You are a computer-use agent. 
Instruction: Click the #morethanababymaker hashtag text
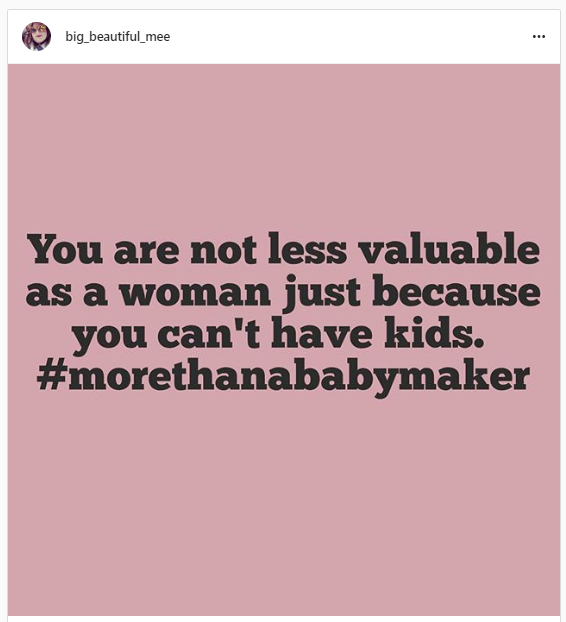point(283,376)
